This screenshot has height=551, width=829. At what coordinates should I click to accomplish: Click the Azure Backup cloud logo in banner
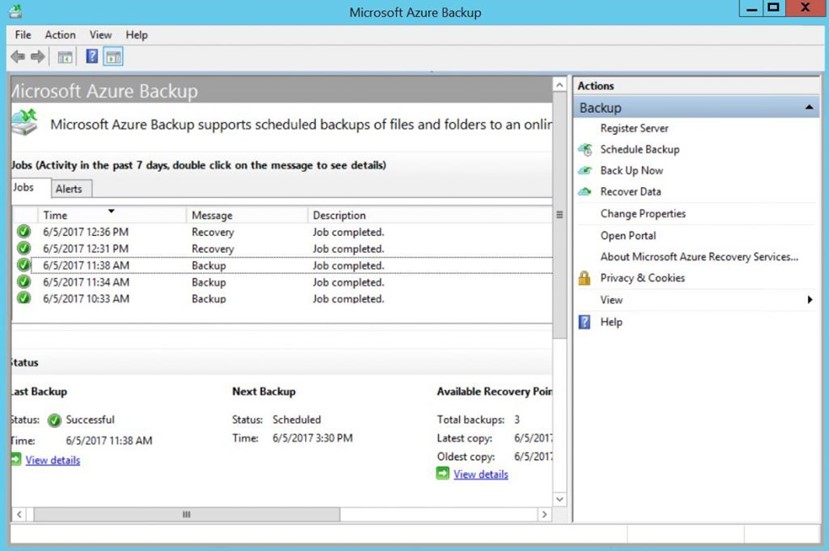pyautogui.click(x=25, y=122)
